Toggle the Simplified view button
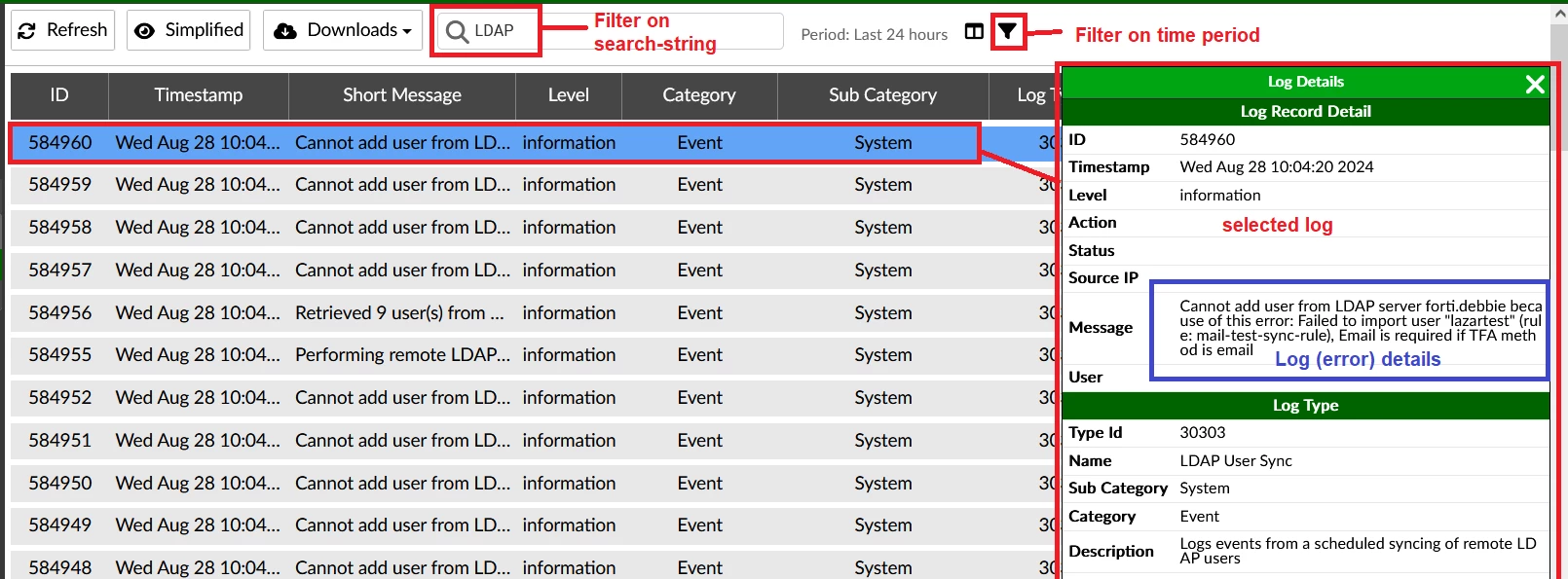This screenshot has width=1568, height=579. pyautogui.click(x=188, y=30)
